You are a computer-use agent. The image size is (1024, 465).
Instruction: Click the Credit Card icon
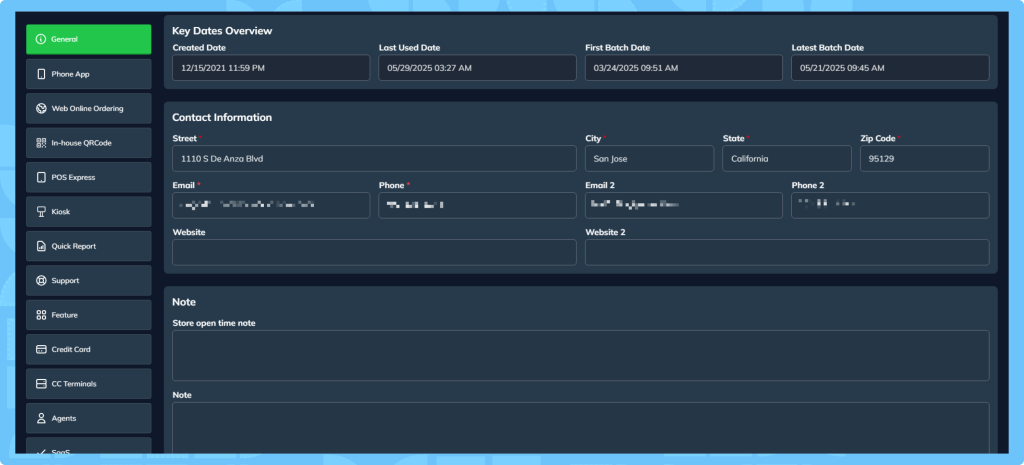(x=41, y=349)
